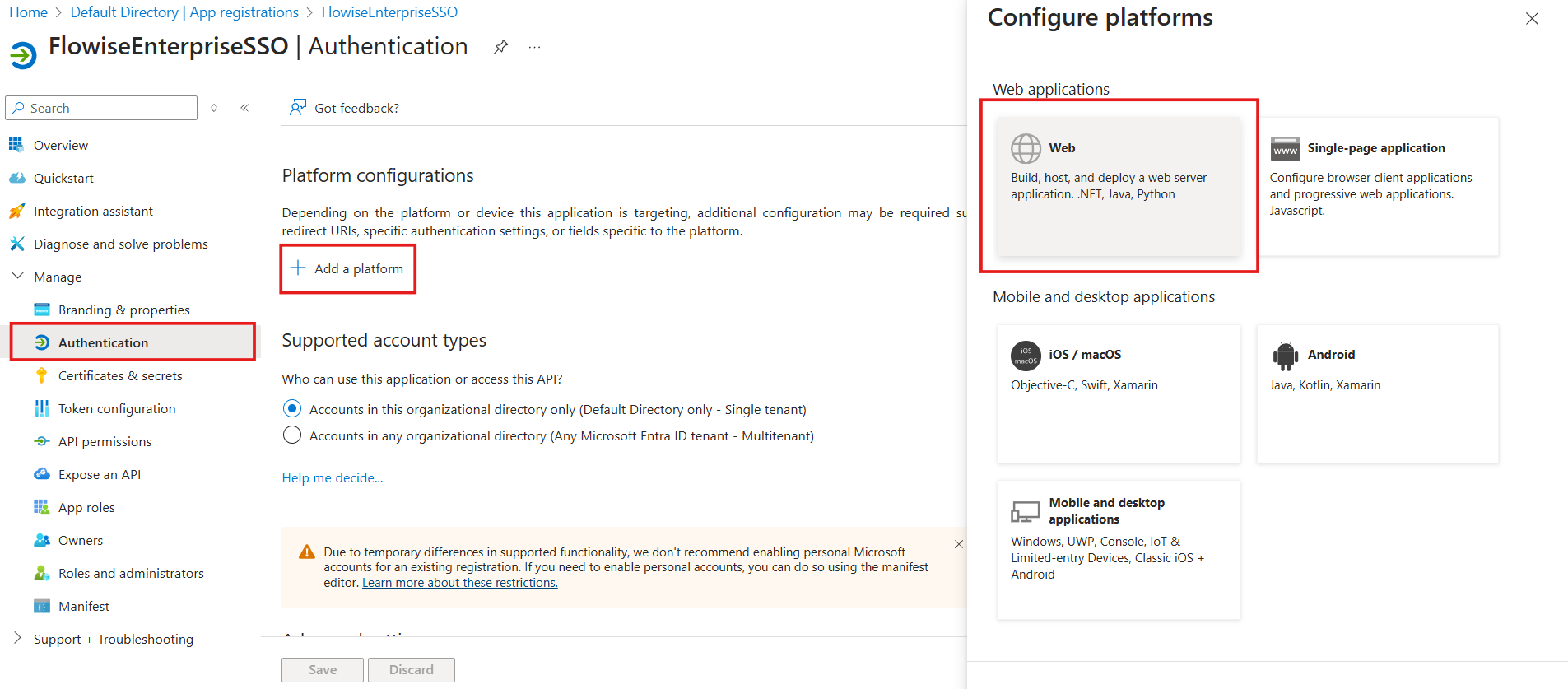Toggle the sidebar expand/collapse sort arrows
The image size is (1568, 689).
point(214,108)
